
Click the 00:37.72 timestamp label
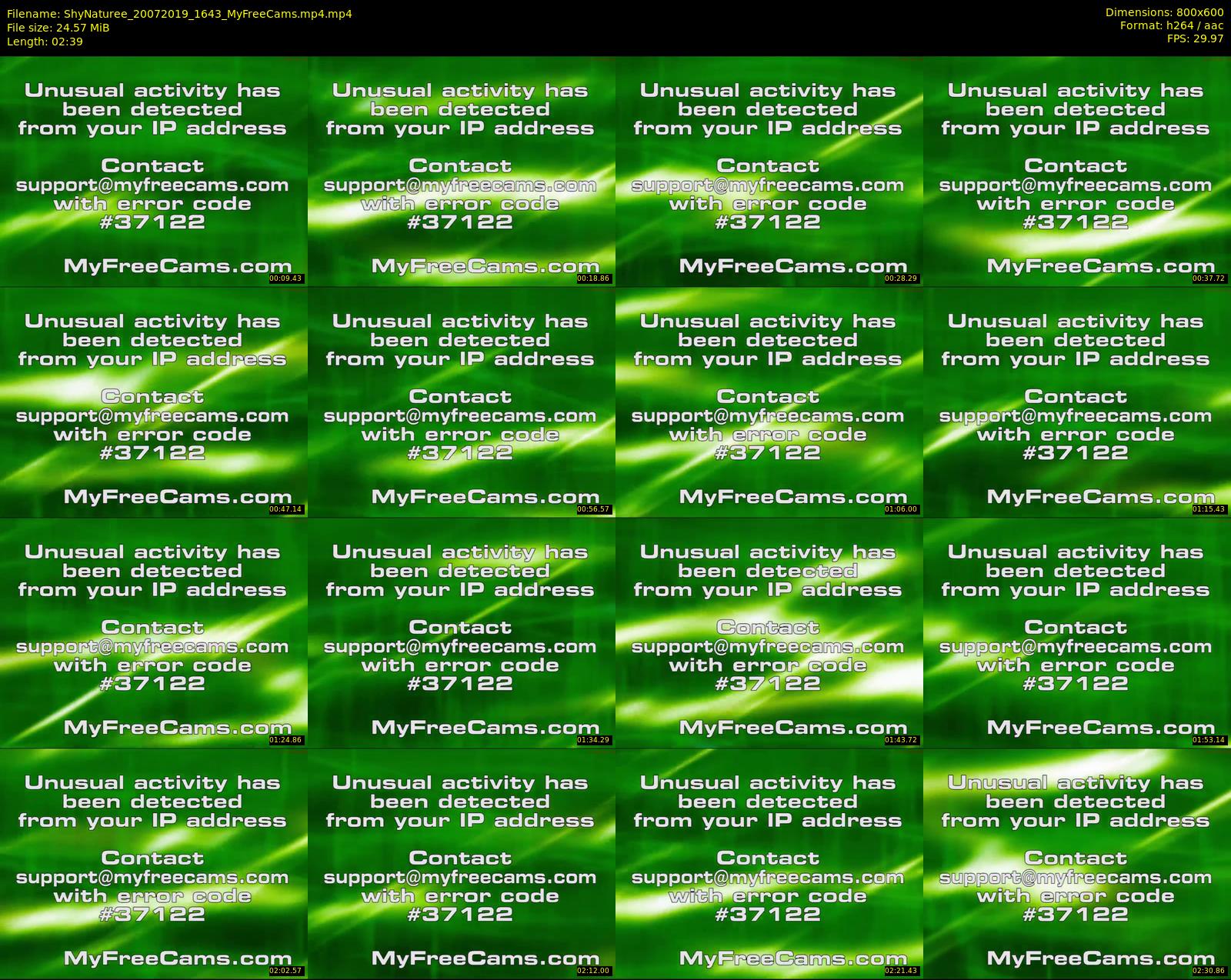point(1209,278)
